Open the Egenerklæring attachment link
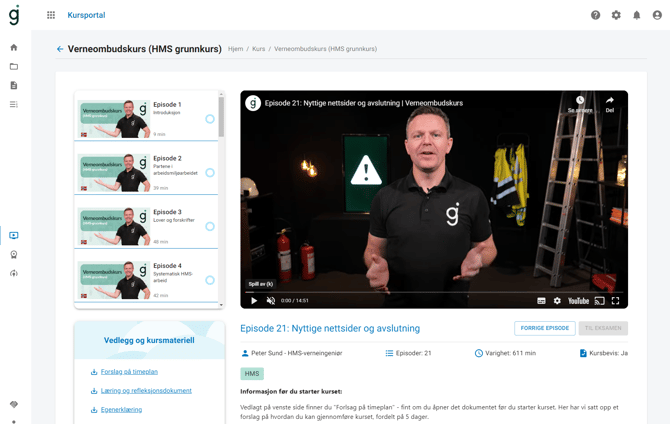The width and height of the screenshot is (670, 424). 121,410
